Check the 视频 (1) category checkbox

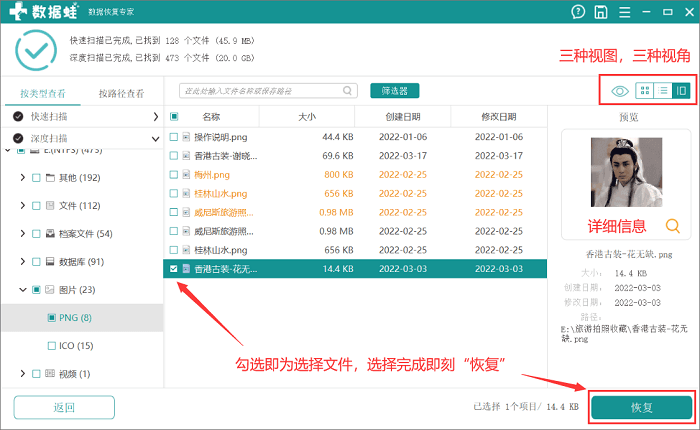(36, 374)
